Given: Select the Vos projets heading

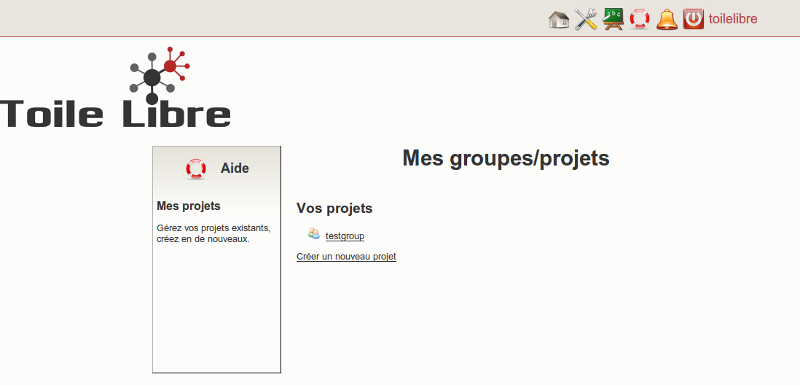Looking at the screenshot, I should [335, 209].
